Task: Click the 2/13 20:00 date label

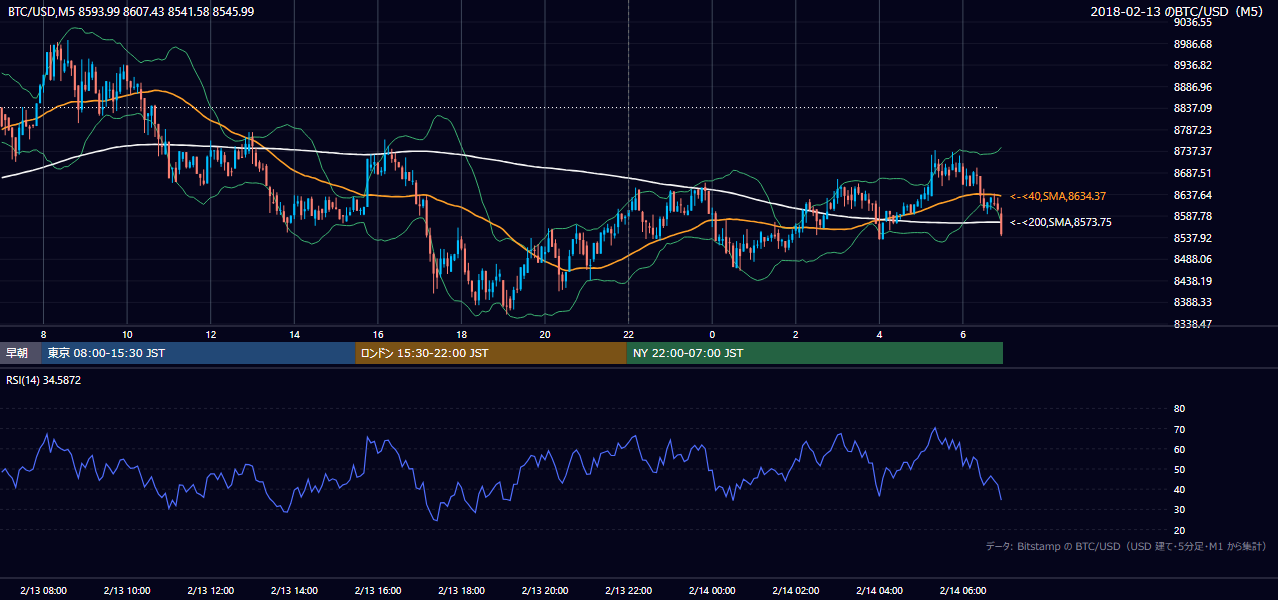Action: [545, 591]
